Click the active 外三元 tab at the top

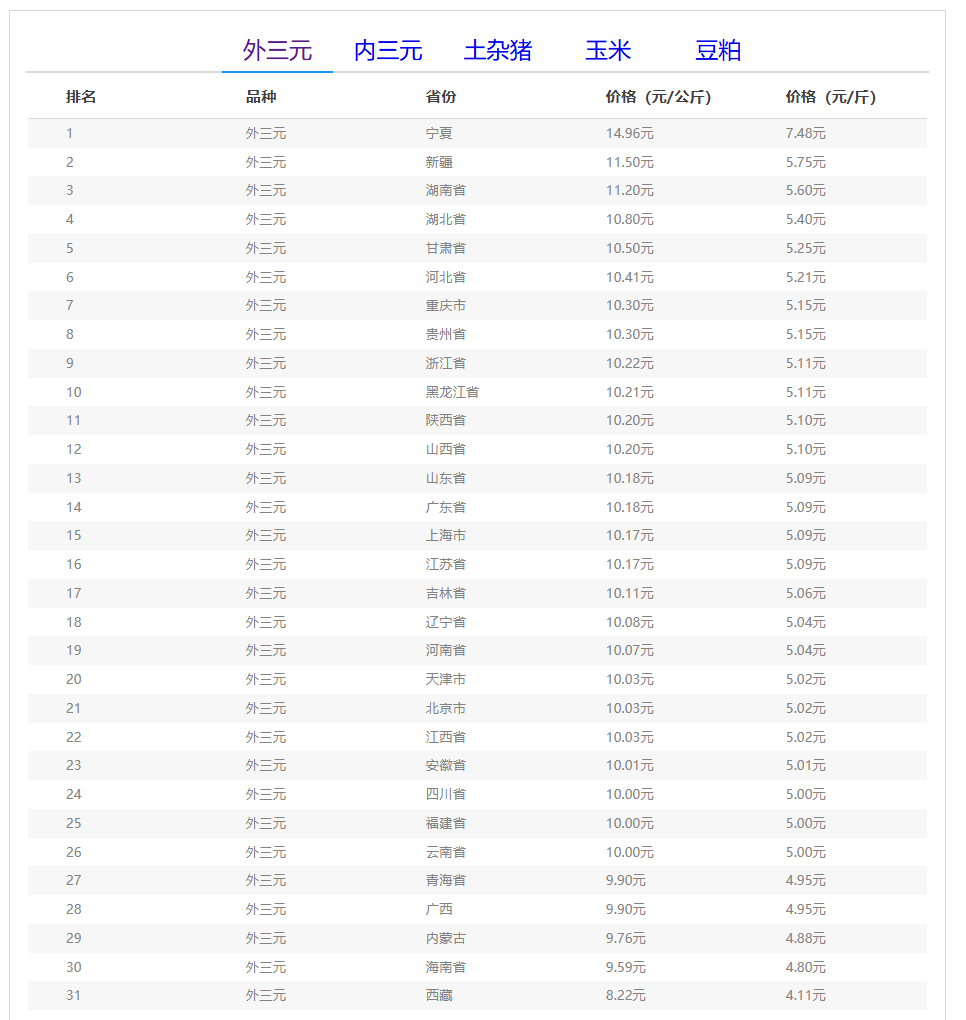pos(278,50)
